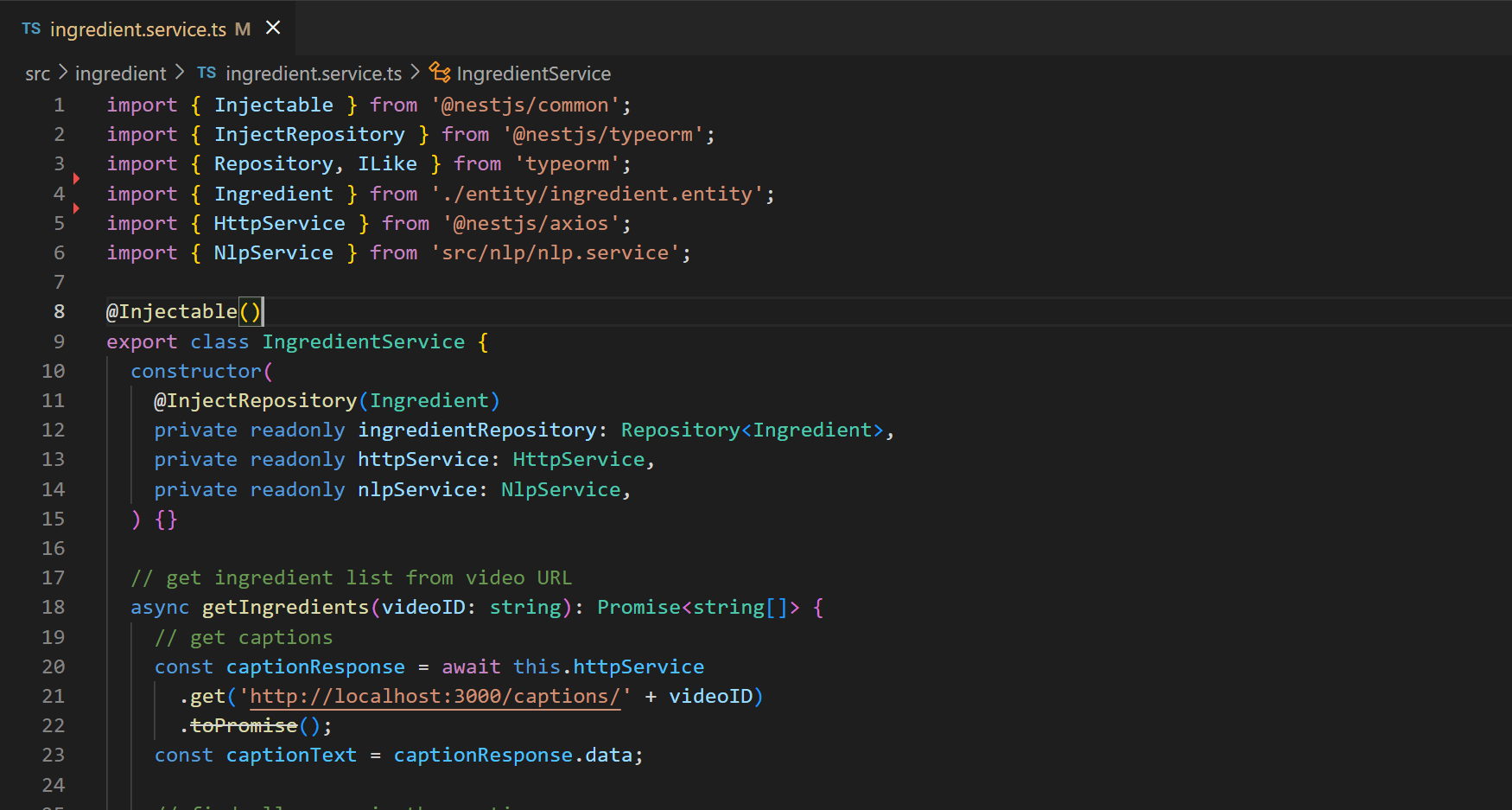Click the red gutter marker at line 5

pos(76,208)
